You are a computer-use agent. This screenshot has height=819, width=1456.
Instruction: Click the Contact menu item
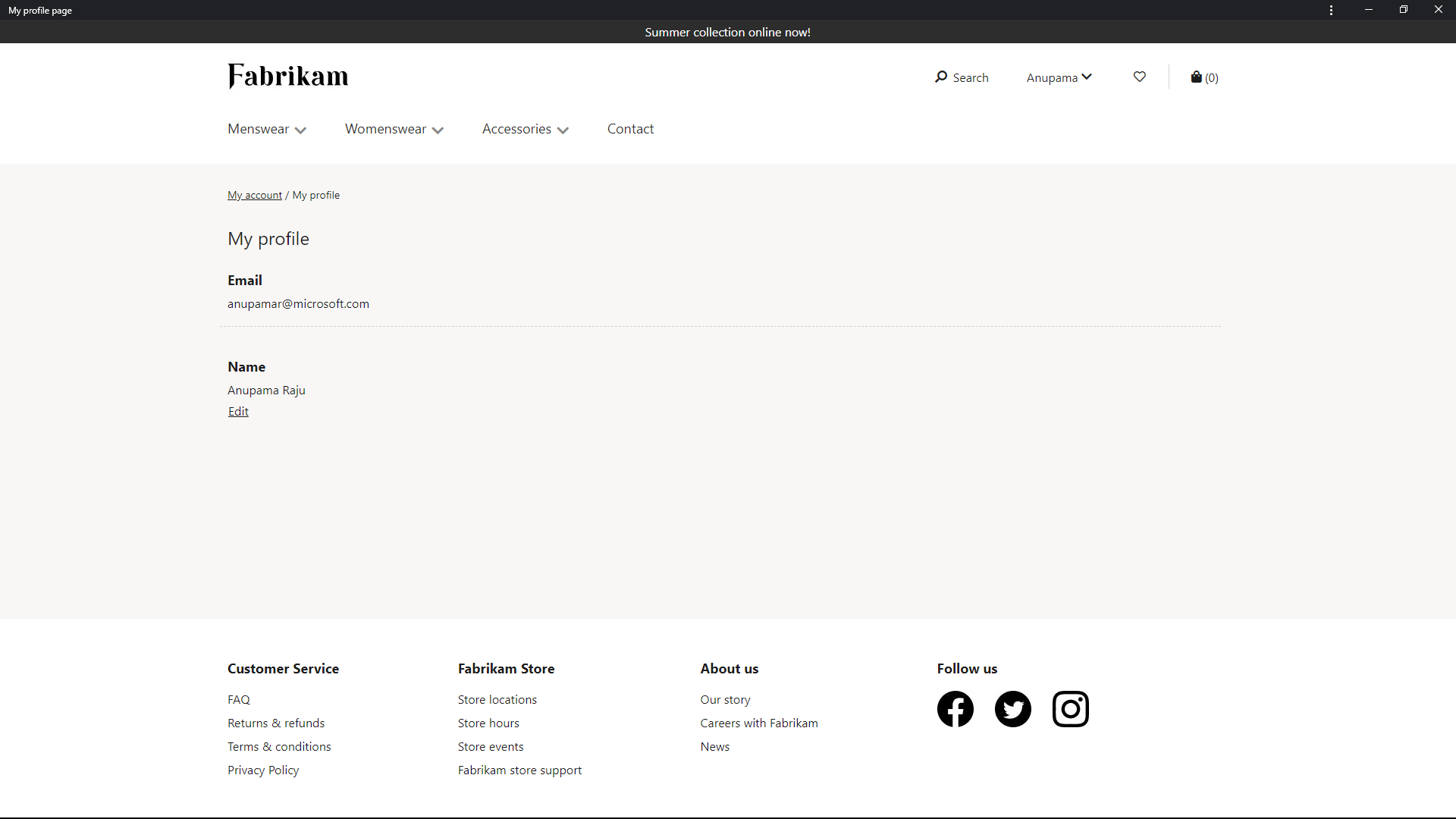pos(630,127)
